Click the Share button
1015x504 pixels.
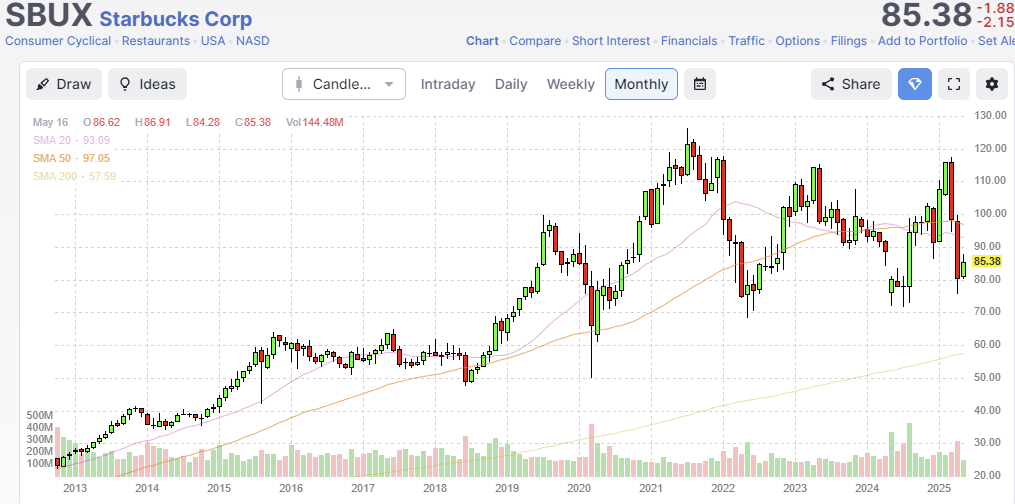[x=851, y=84]
